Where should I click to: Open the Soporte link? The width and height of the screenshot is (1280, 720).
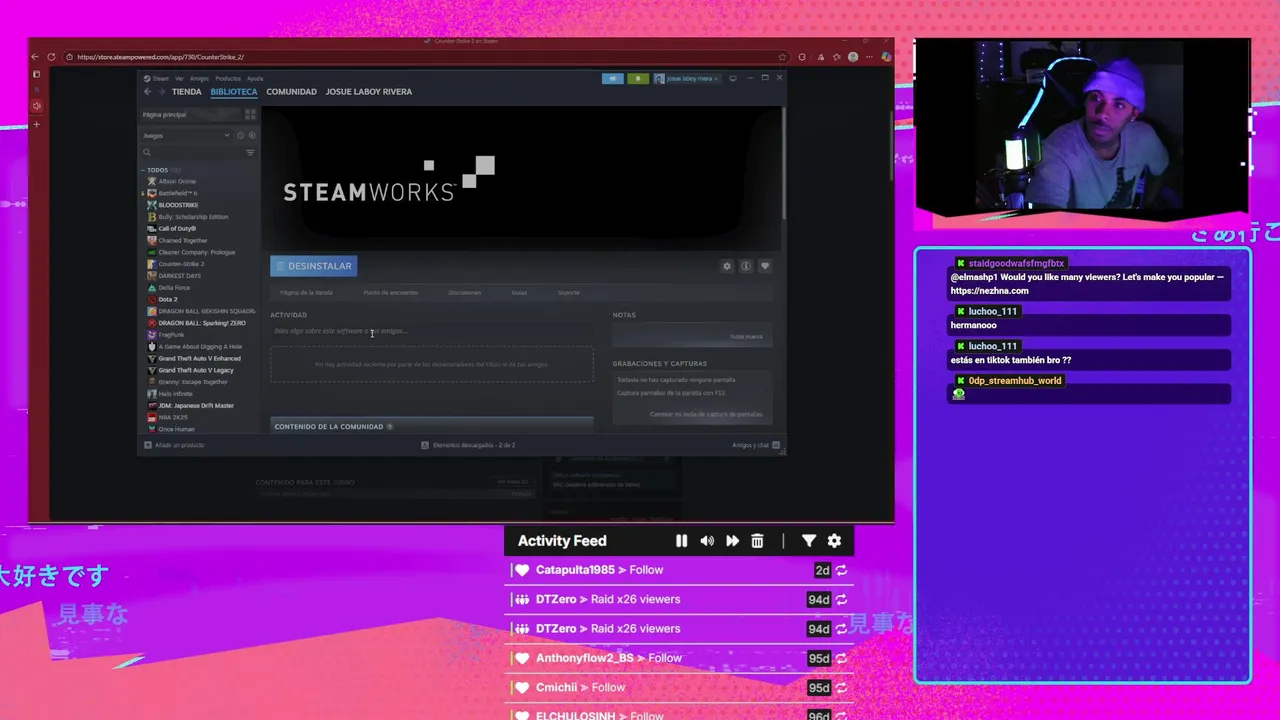coord(568,293)
